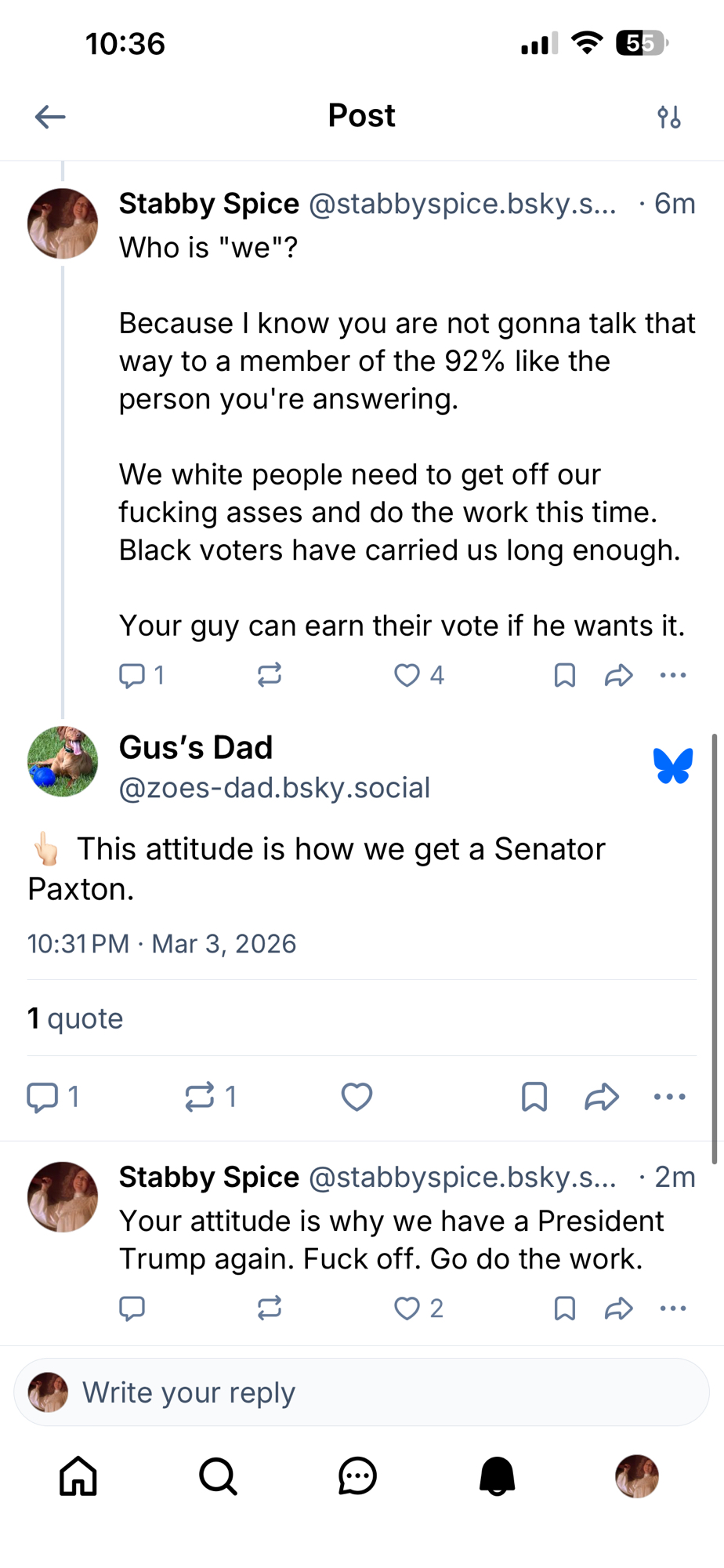Open more options on the latest reply
The height and width of the screenshot is (1568, 724).
[x=672, y=1308]
